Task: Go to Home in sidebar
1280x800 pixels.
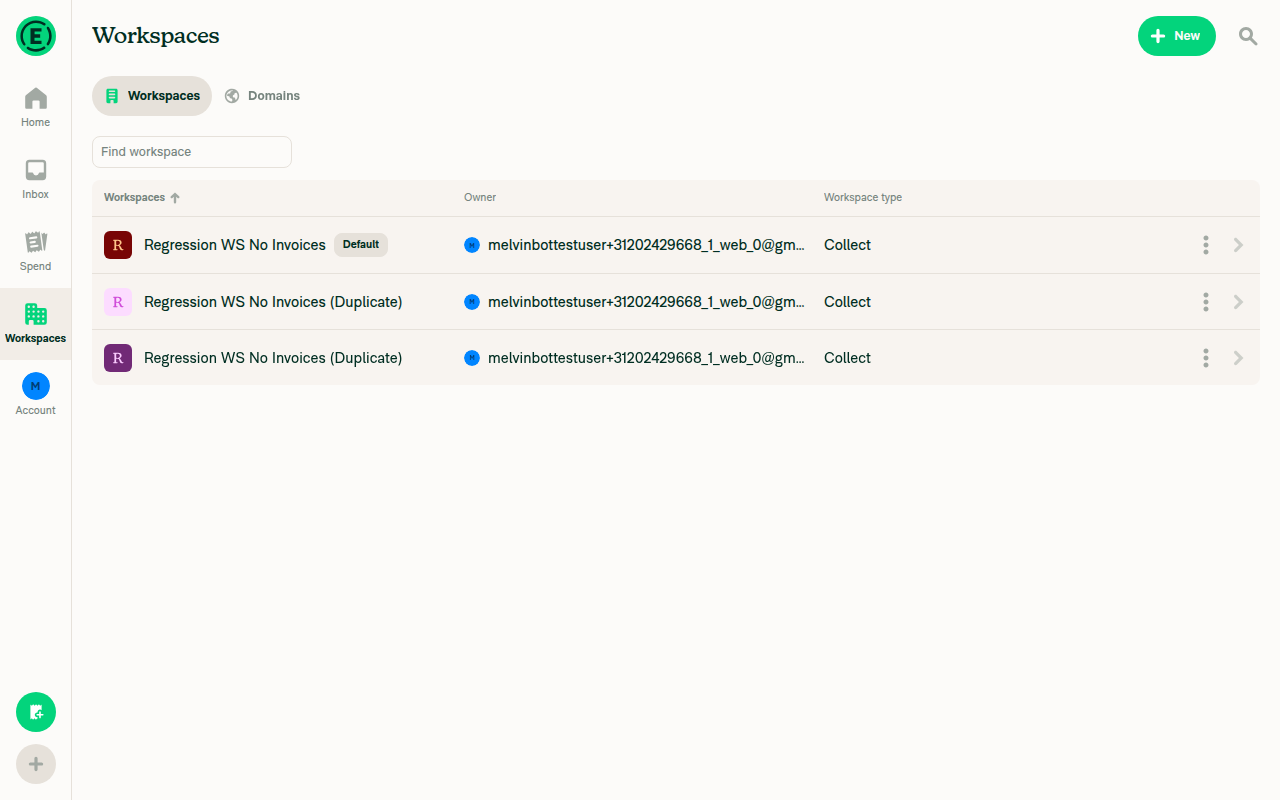Action: click(x=36, y=108)
